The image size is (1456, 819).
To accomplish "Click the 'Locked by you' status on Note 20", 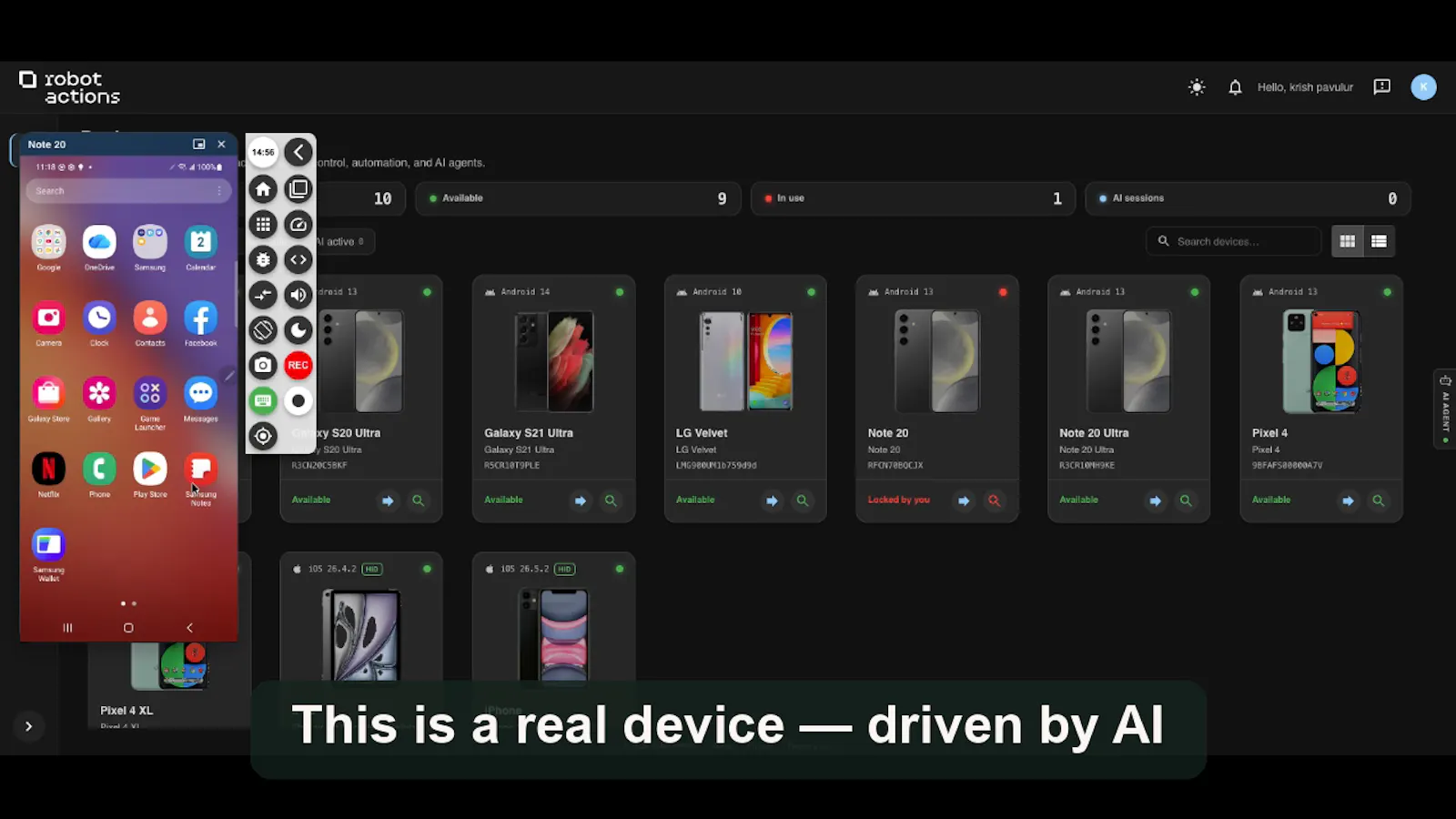I will [x=899, y=500].
